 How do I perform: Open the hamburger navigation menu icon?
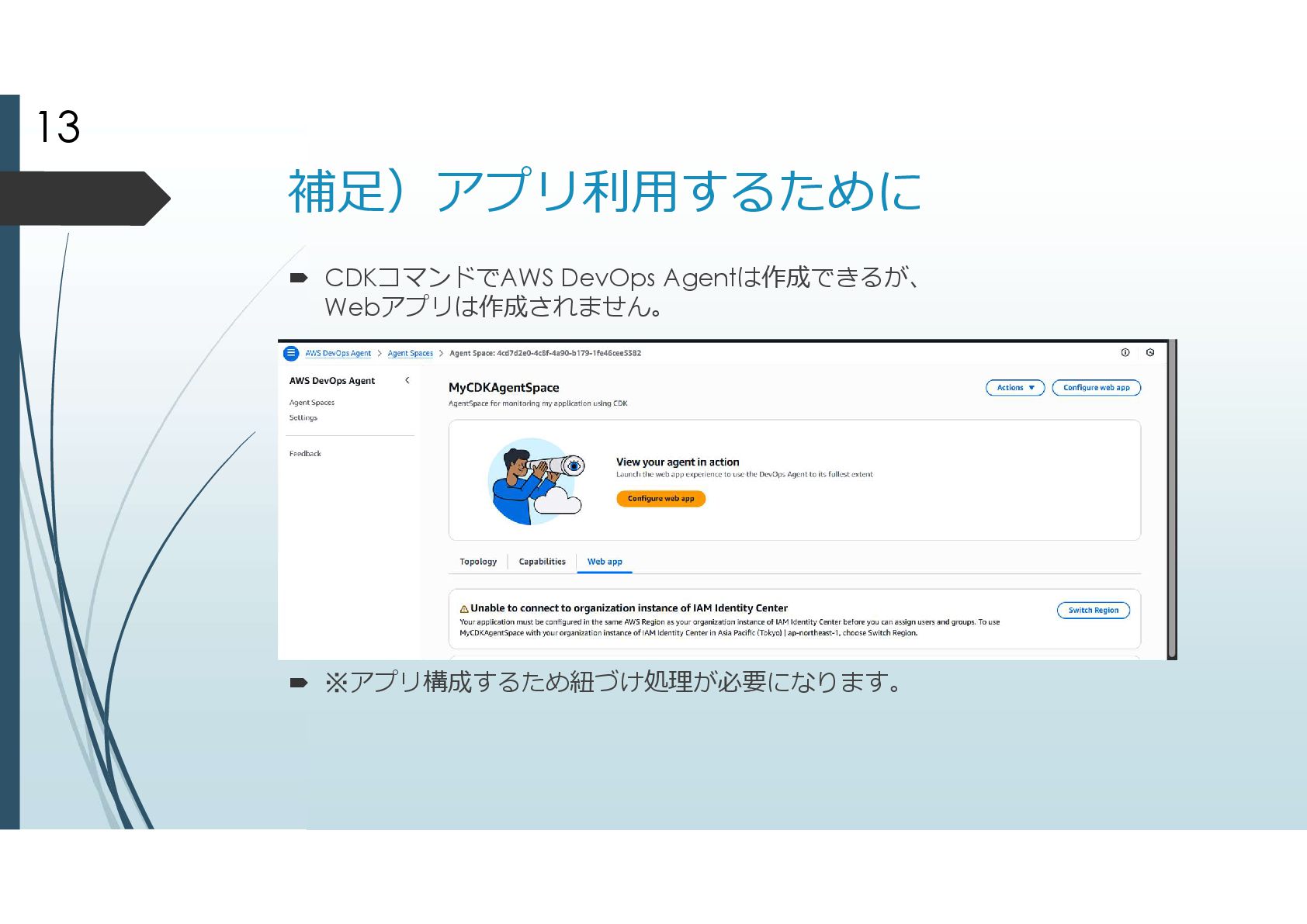pyautogui.click(x=291, y=353)
